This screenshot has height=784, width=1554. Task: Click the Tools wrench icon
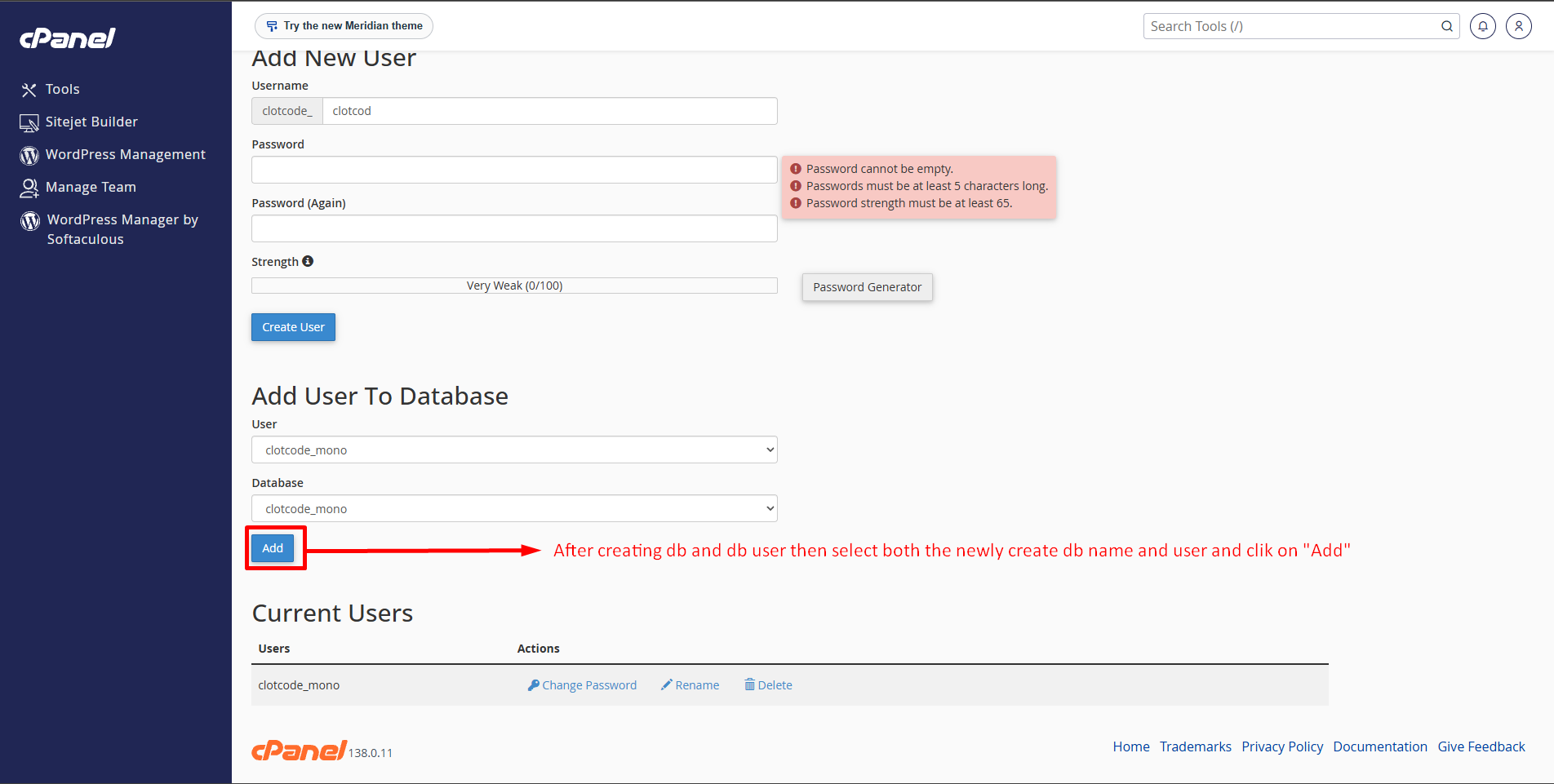point(29,90)
